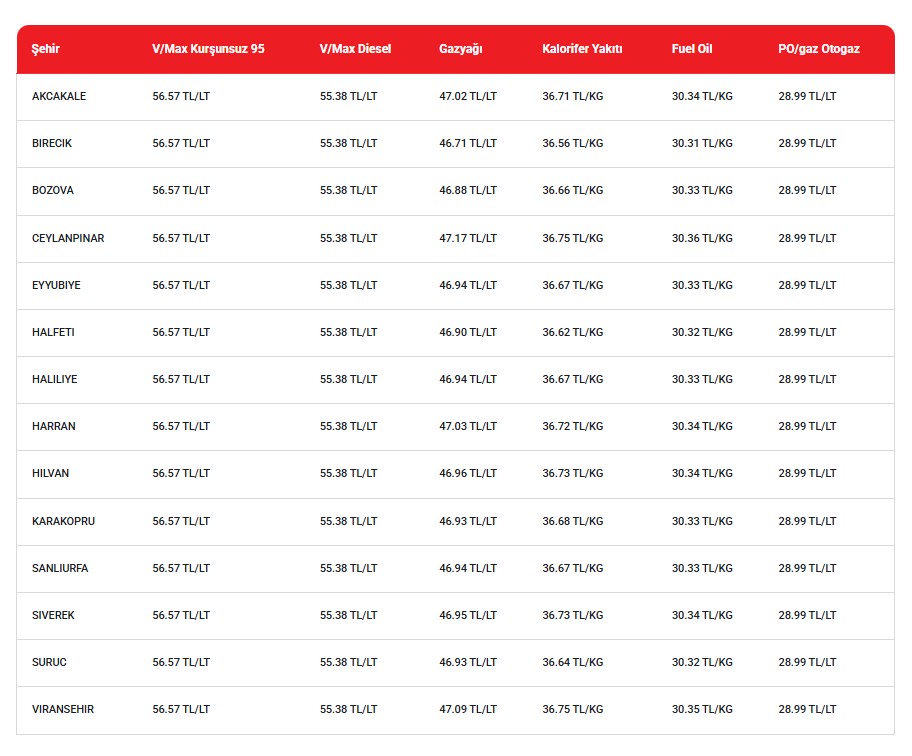This screenshot has width=912, height=756.
Task: Click the V/Max Diesel column header
Action: [355, 49]
